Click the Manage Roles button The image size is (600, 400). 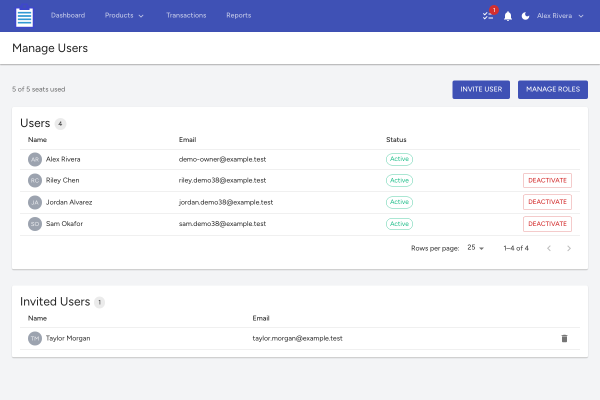553,90
